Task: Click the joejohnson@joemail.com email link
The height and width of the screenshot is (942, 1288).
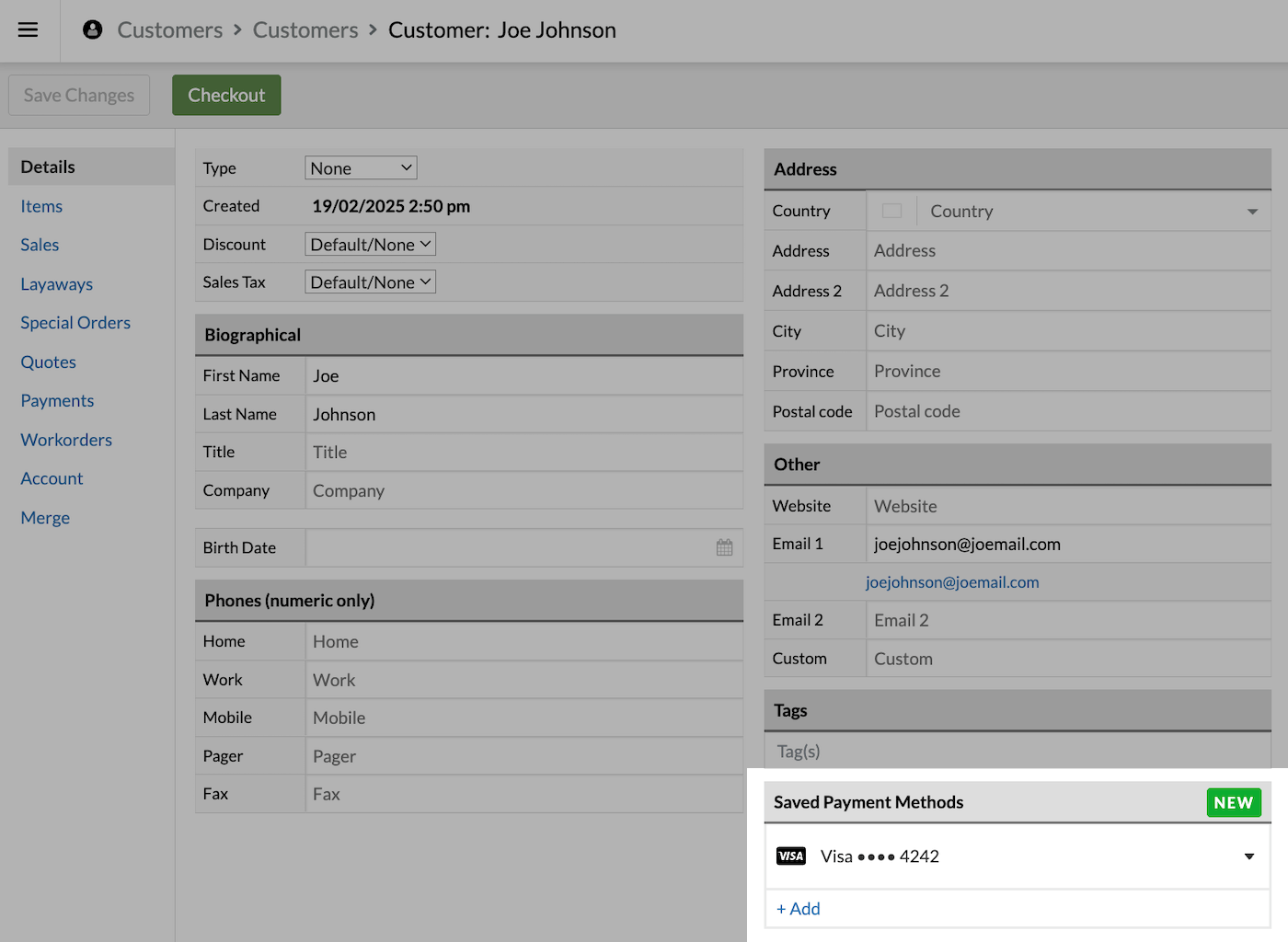Action: [x=952, y=581]
